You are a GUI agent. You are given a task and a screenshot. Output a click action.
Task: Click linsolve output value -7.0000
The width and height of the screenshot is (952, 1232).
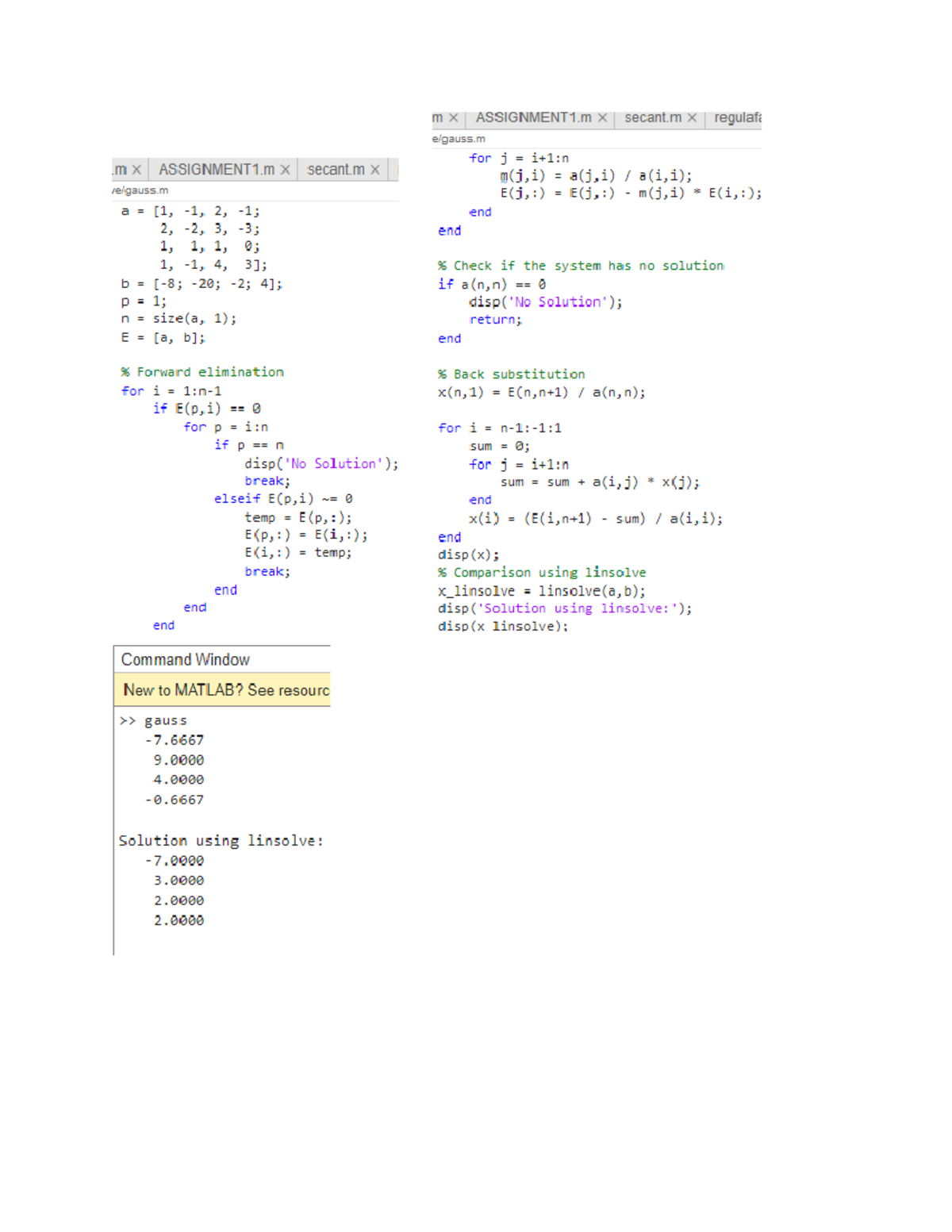click(175, 861)
